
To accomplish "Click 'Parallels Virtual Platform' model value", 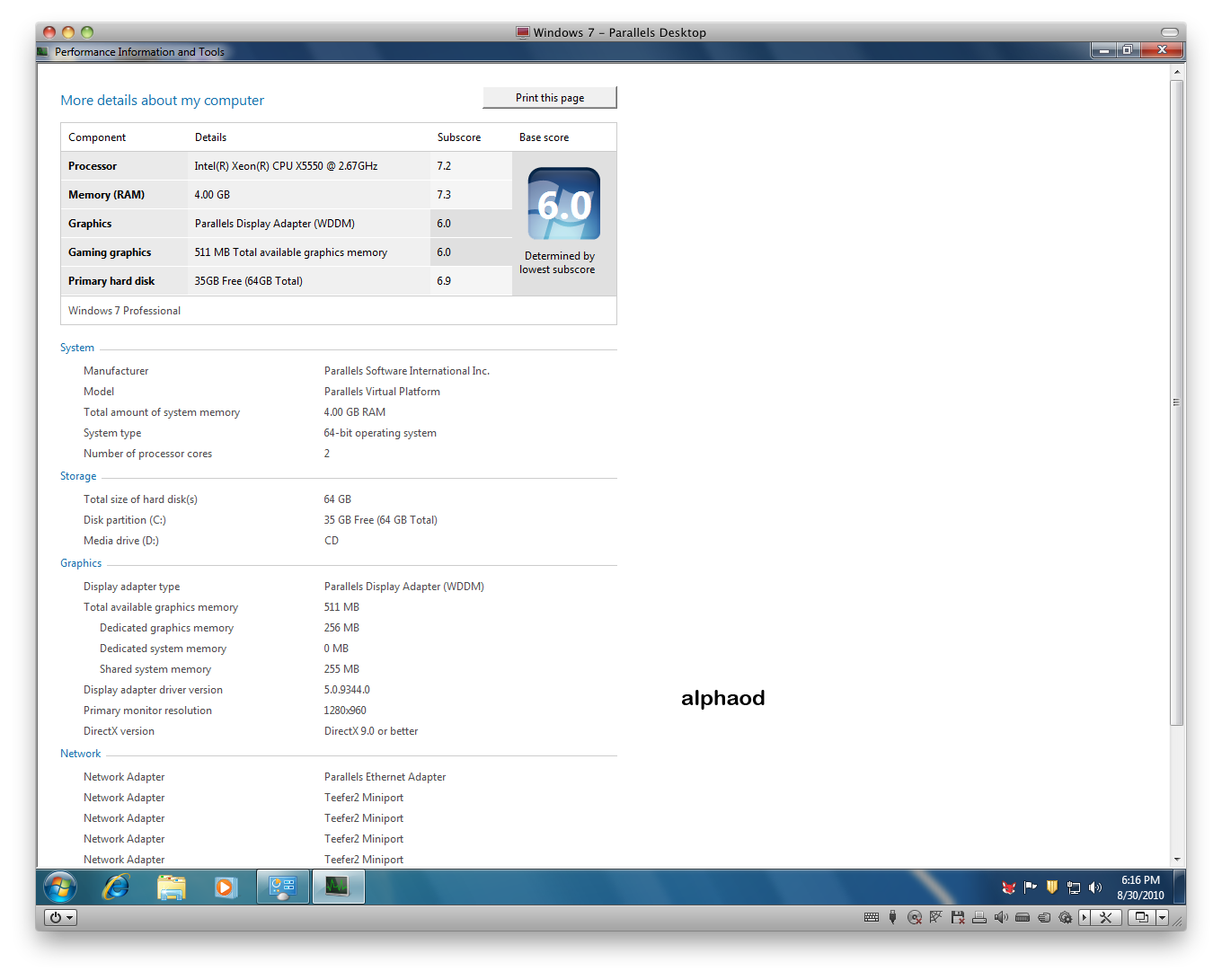I will [x=382, y=392].
